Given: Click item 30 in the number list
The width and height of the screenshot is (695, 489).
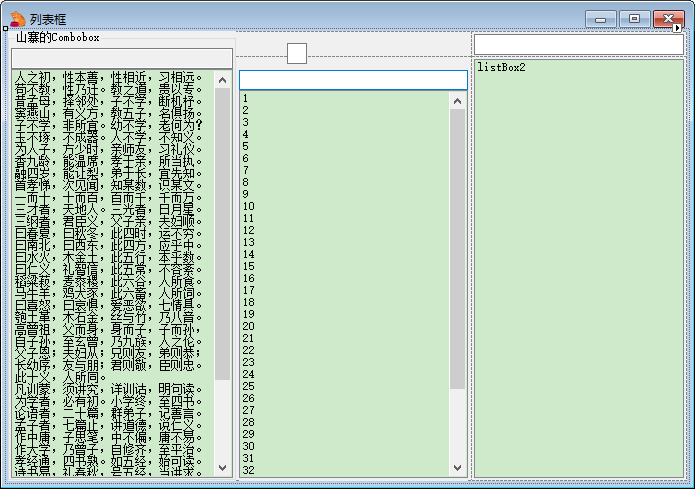Looking at the screenshot, I should (345, 446).
